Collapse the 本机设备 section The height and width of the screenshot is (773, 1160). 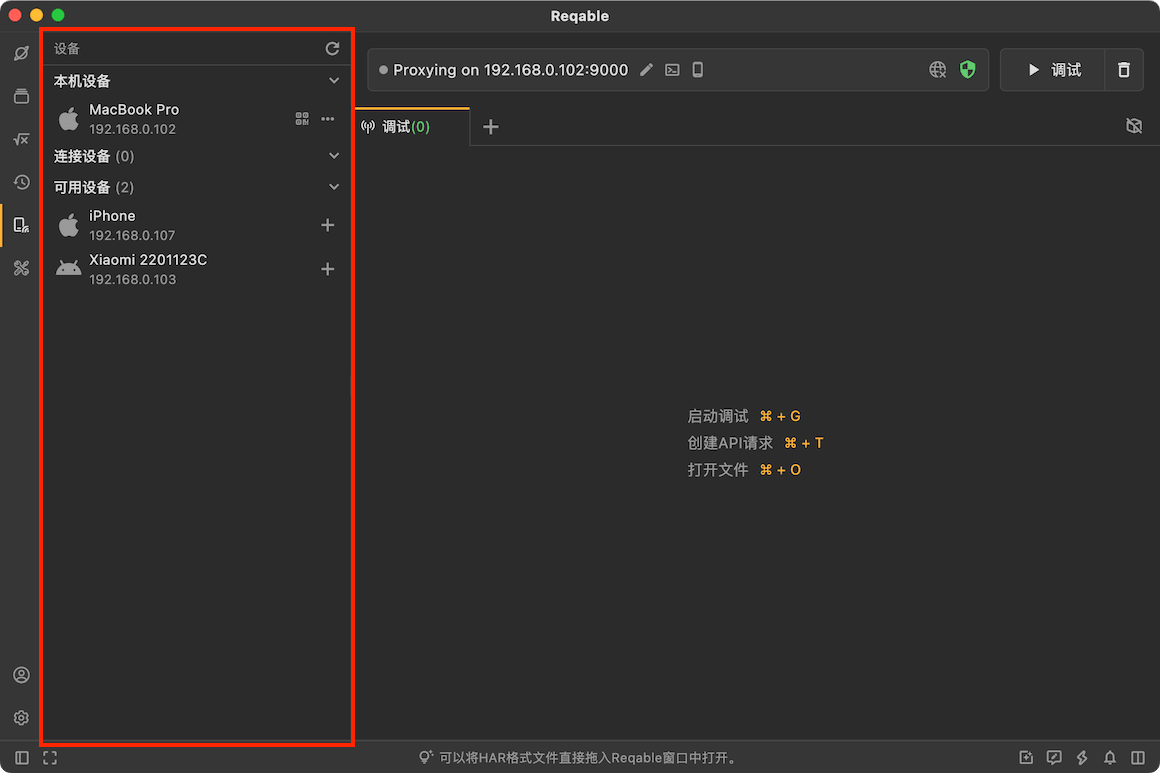click(334, 81)
